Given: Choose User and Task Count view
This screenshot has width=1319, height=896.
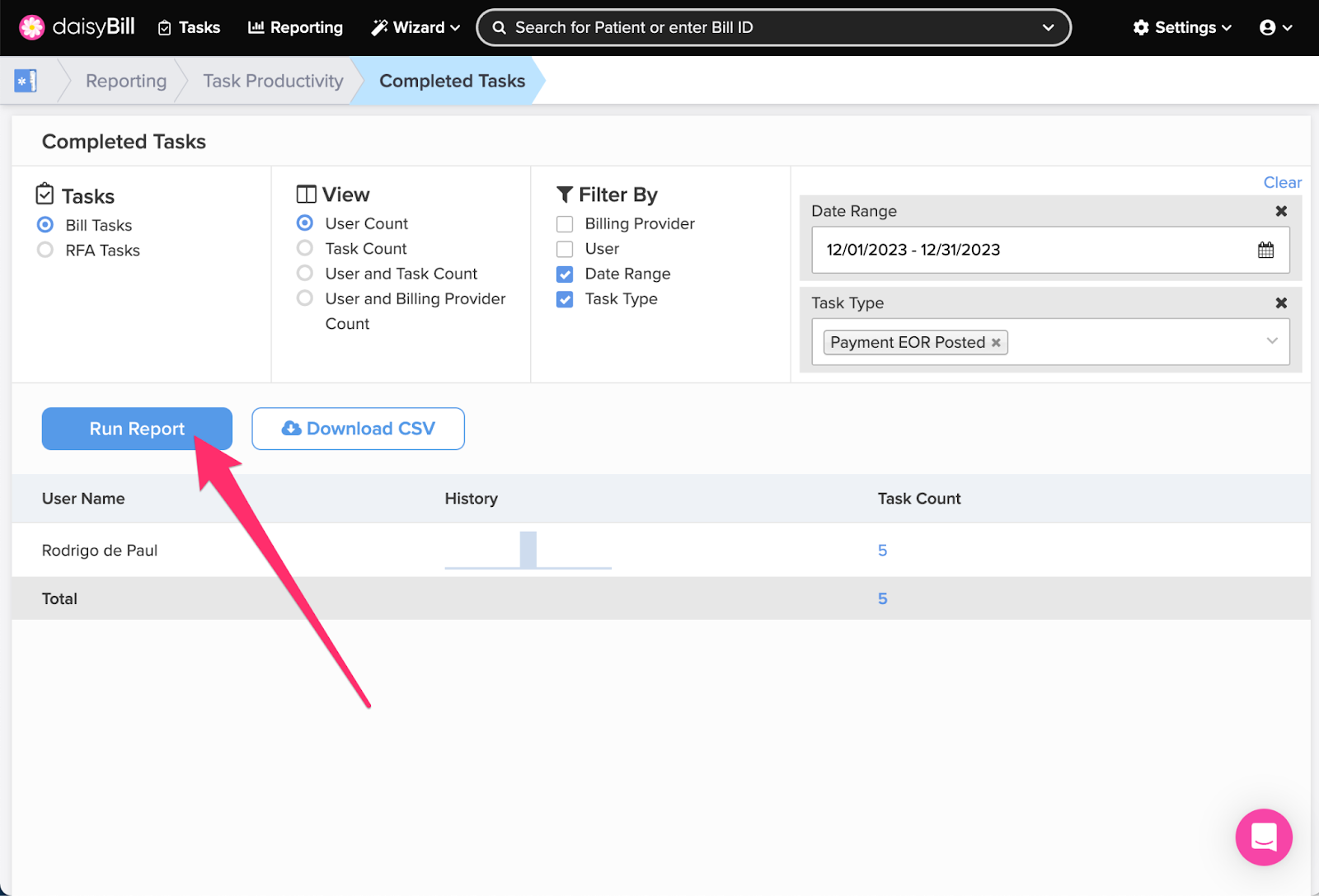Looking at the screenshot, I should 305,273.
